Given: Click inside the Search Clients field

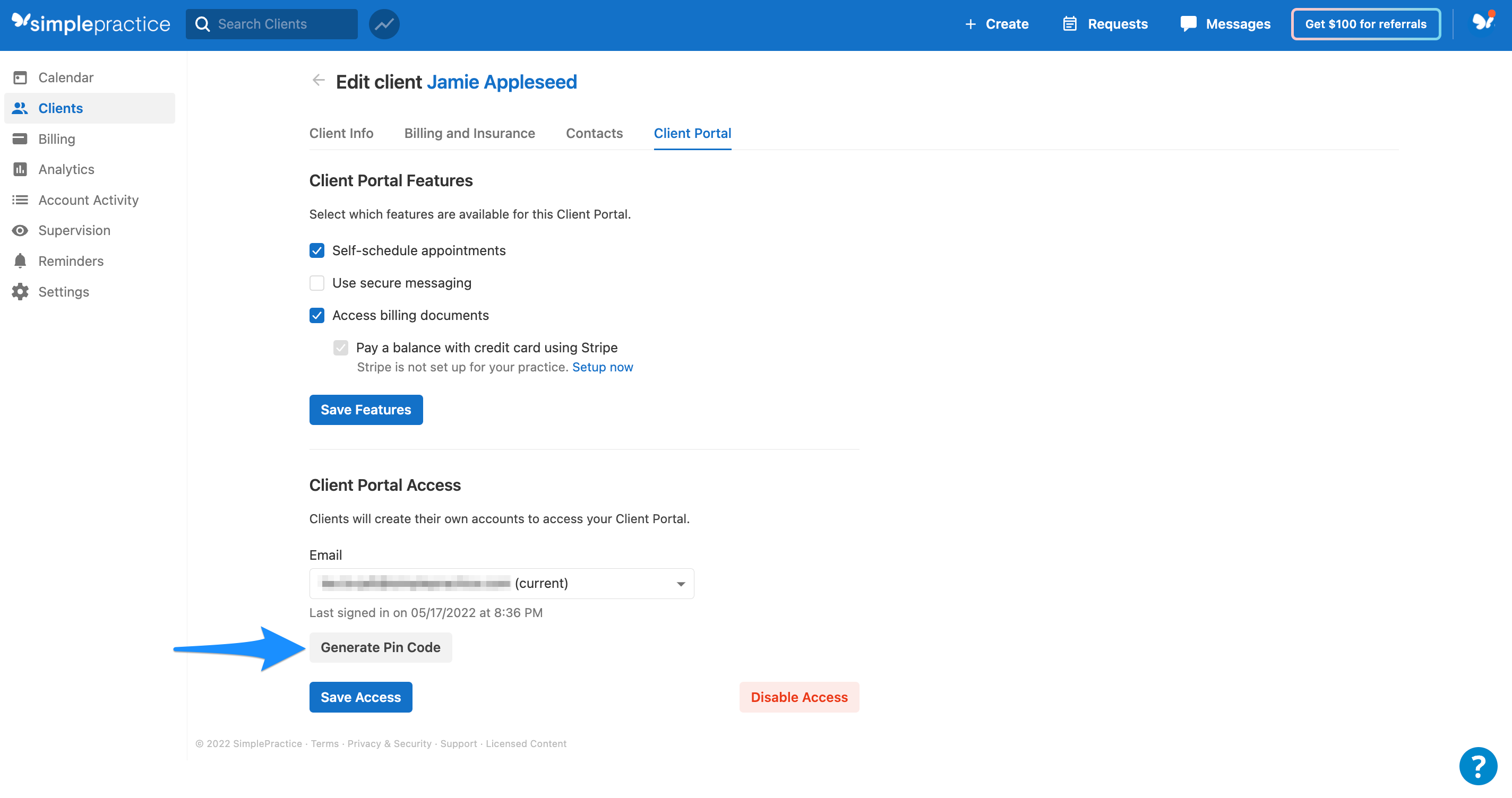Looking at the screenshot, I should click(x=272, y=23).
